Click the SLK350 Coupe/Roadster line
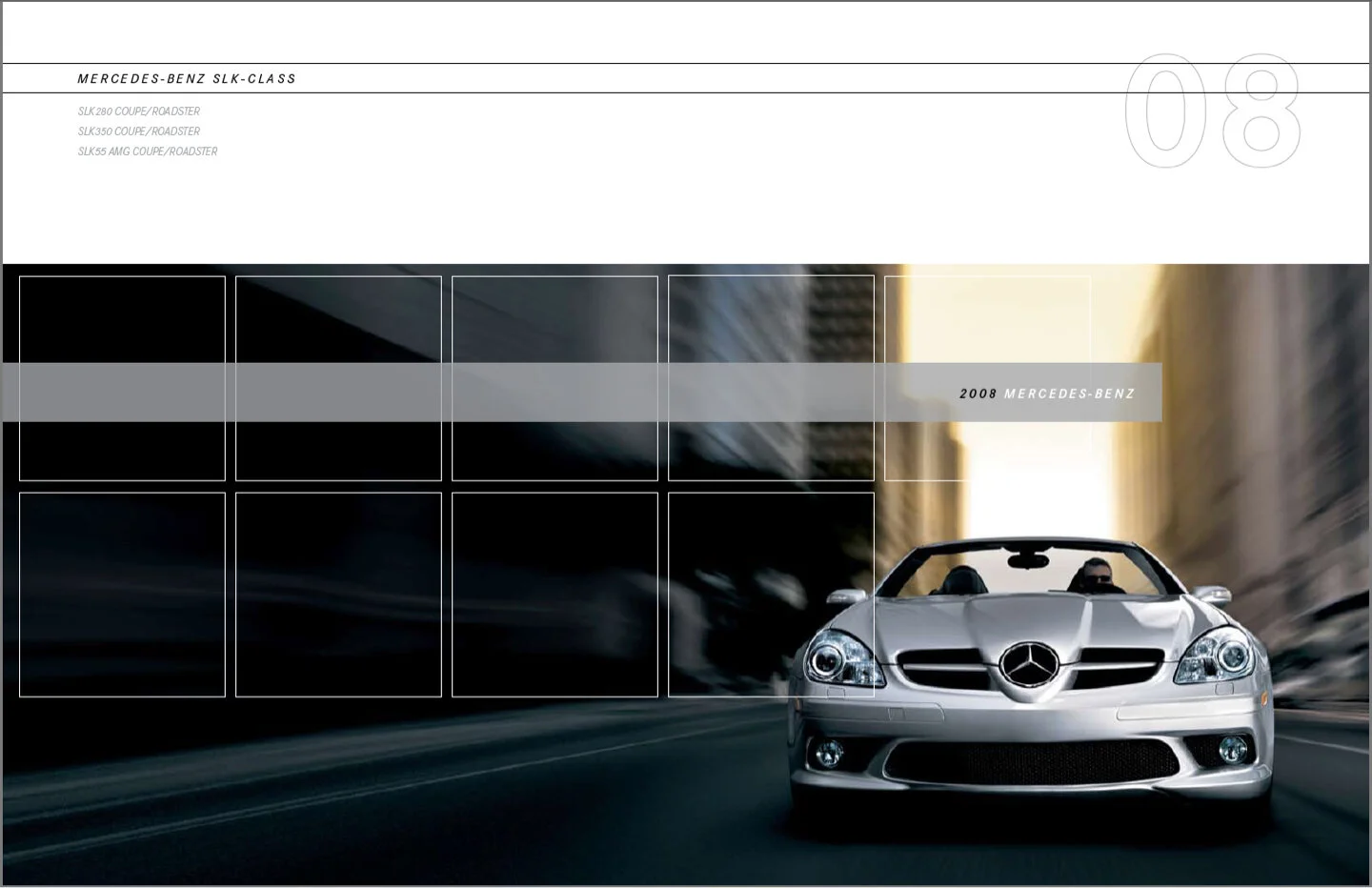The width and height of the screenshot is (1372, 888). 139,131
